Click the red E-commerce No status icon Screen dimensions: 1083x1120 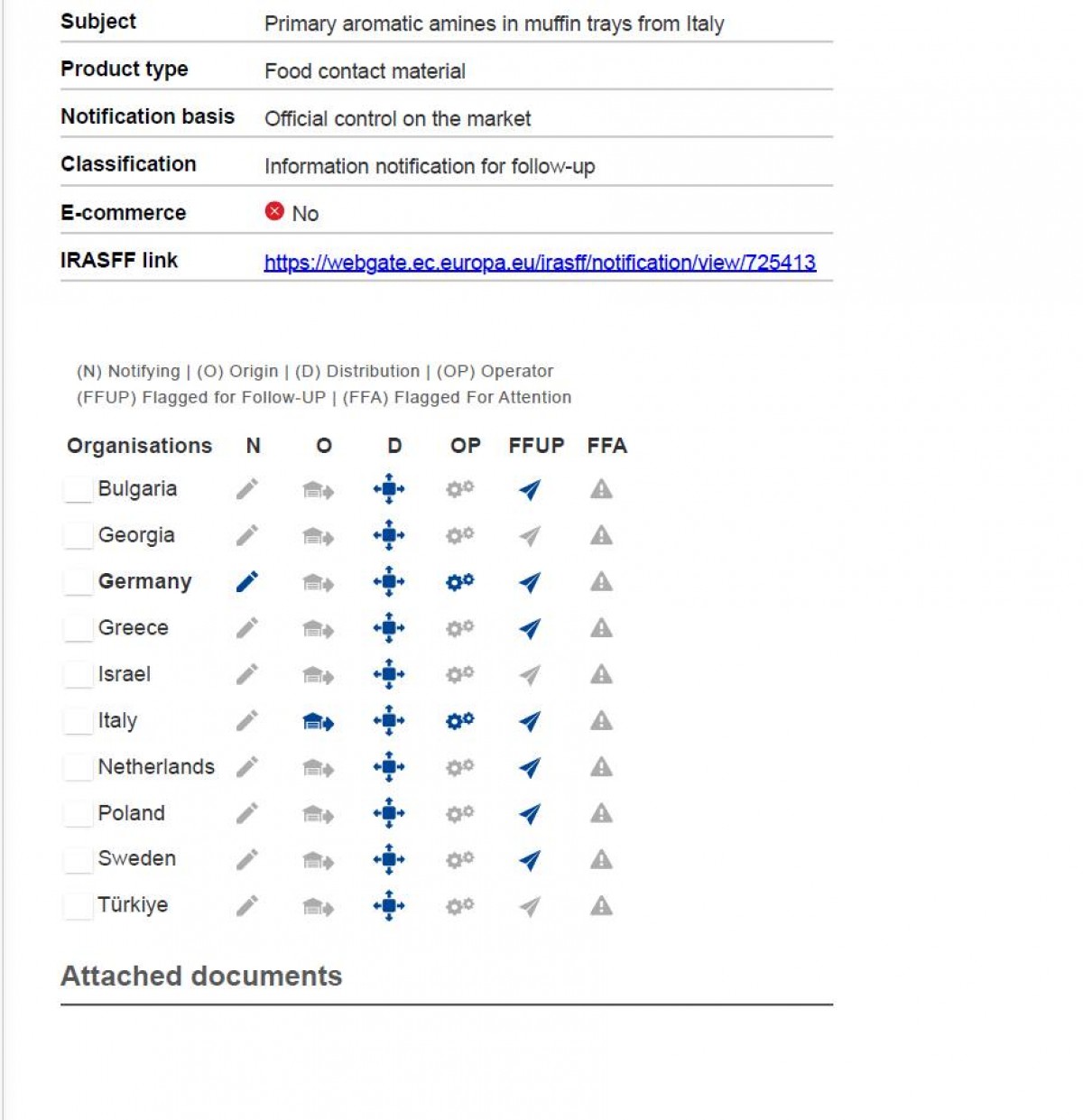click(x=274, y=211)
